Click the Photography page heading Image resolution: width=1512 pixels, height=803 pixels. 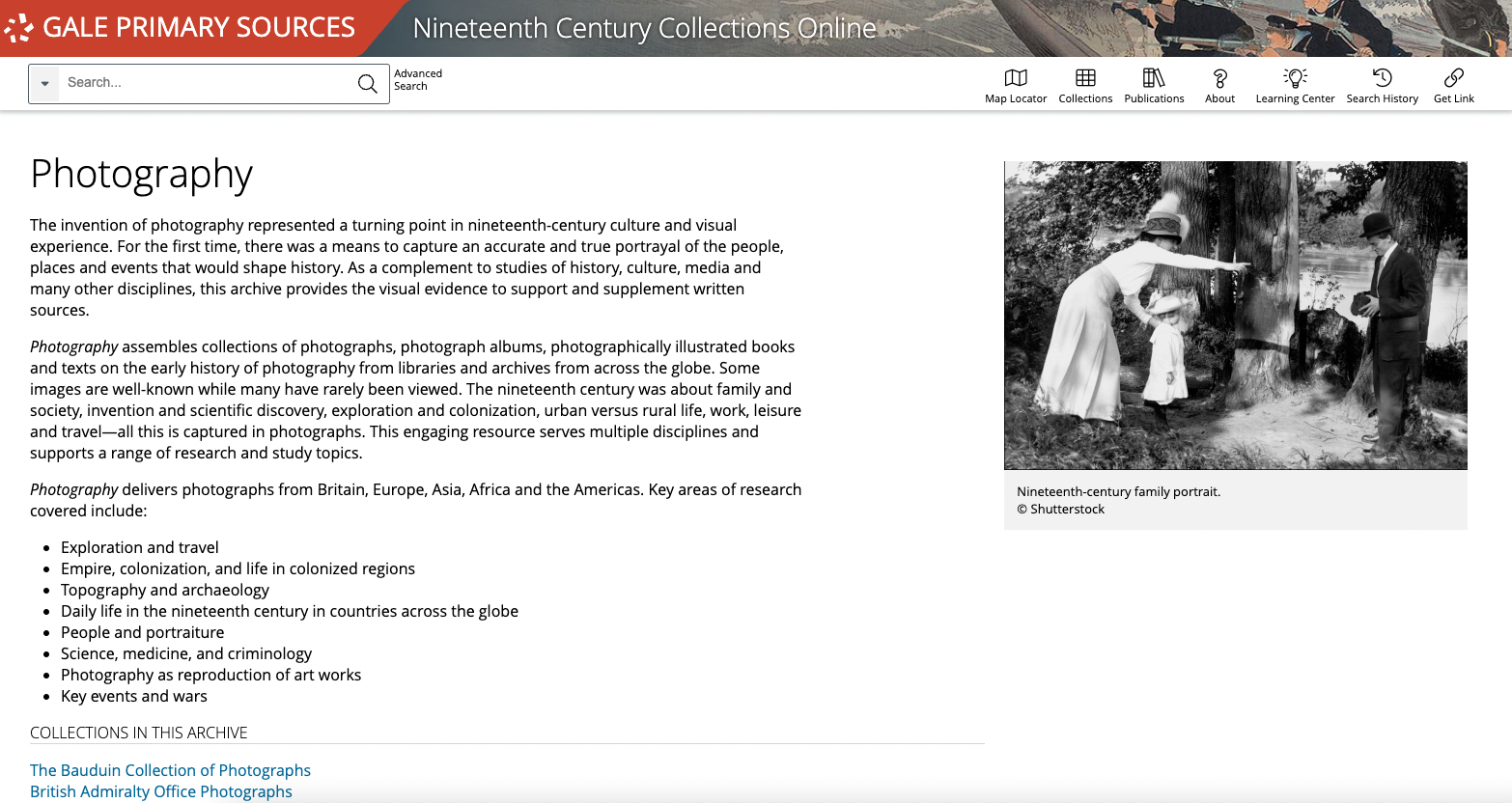(x=141, y=175)
